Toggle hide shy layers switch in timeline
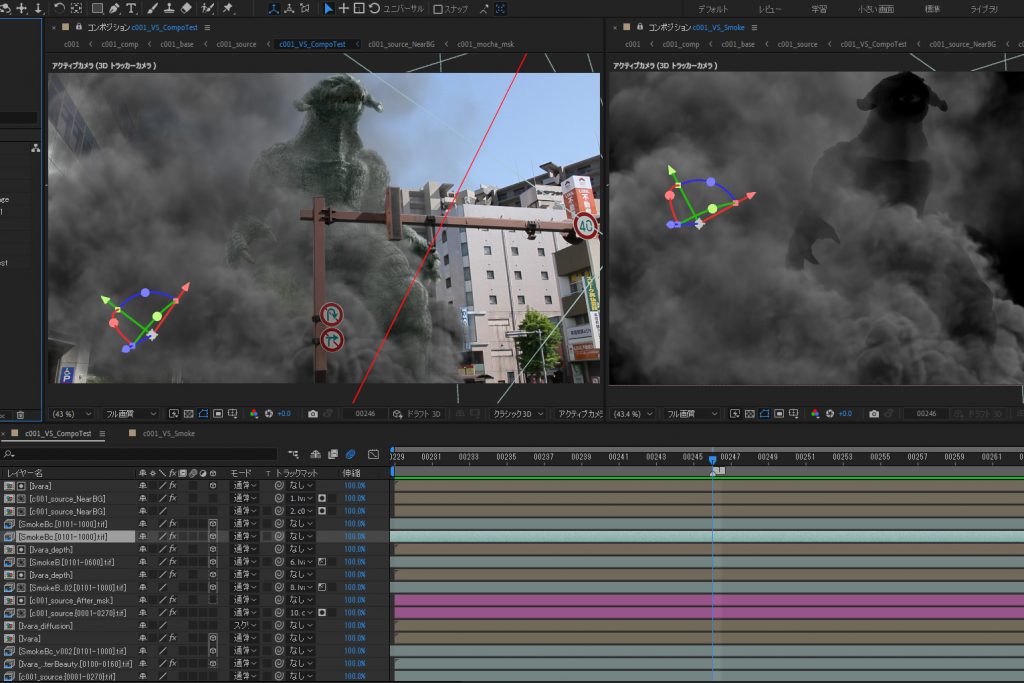The height and width of the screenshot is (683, 1024). pyautogui.click(x=315, y=454)
